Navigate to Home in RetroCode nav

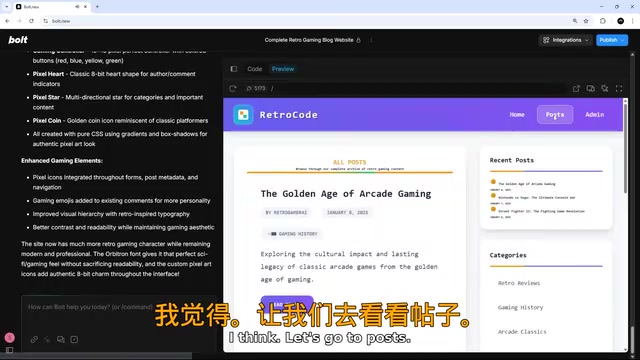517,115
